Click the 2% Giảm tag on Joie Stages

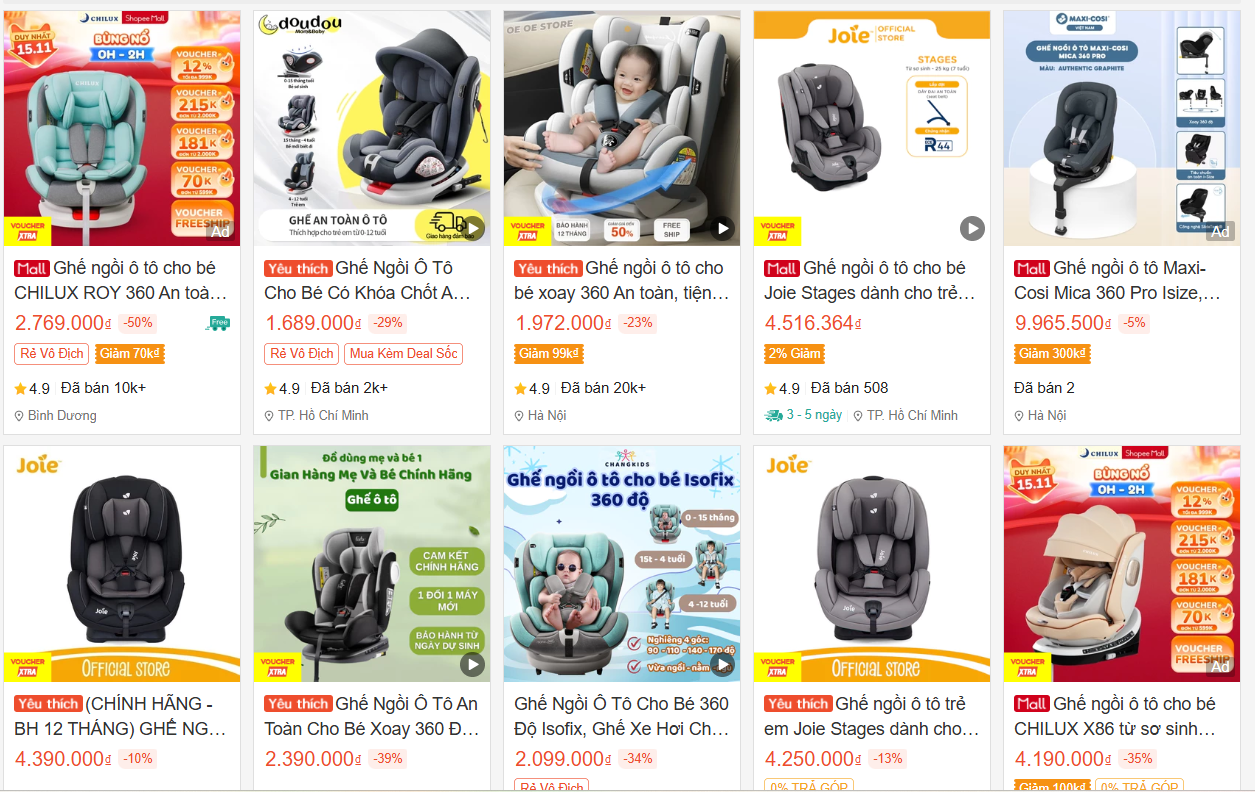[795, 354]
